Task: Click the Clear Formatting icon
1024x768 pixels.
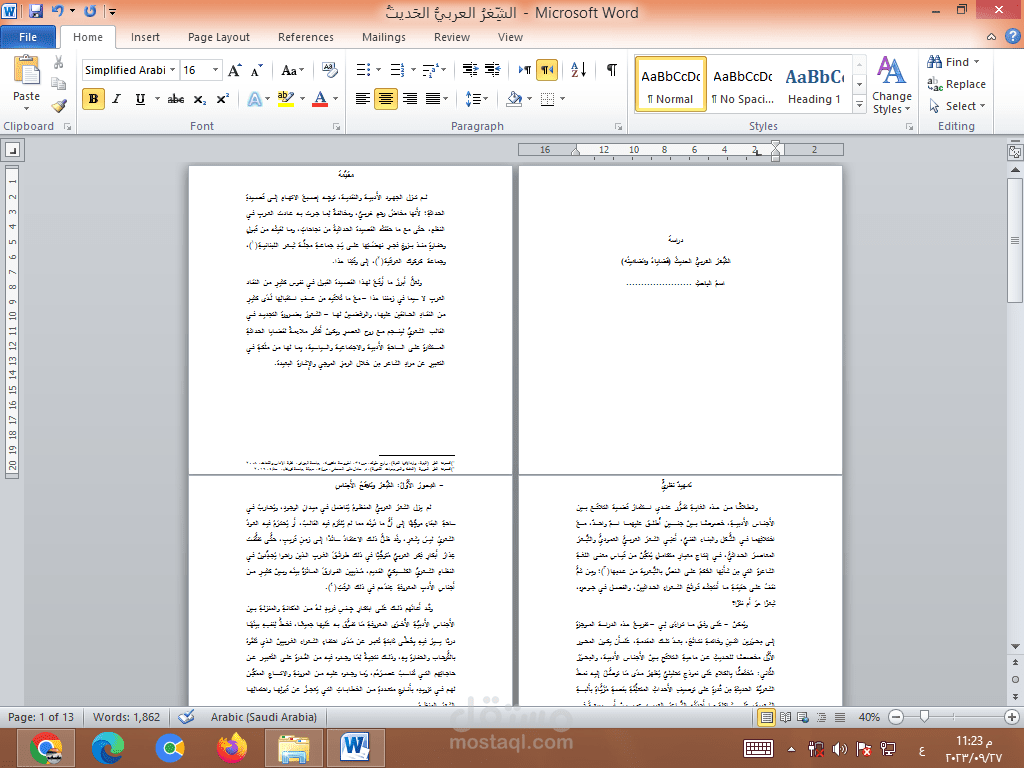Action: pyautogui.click(x=330, y=70)
